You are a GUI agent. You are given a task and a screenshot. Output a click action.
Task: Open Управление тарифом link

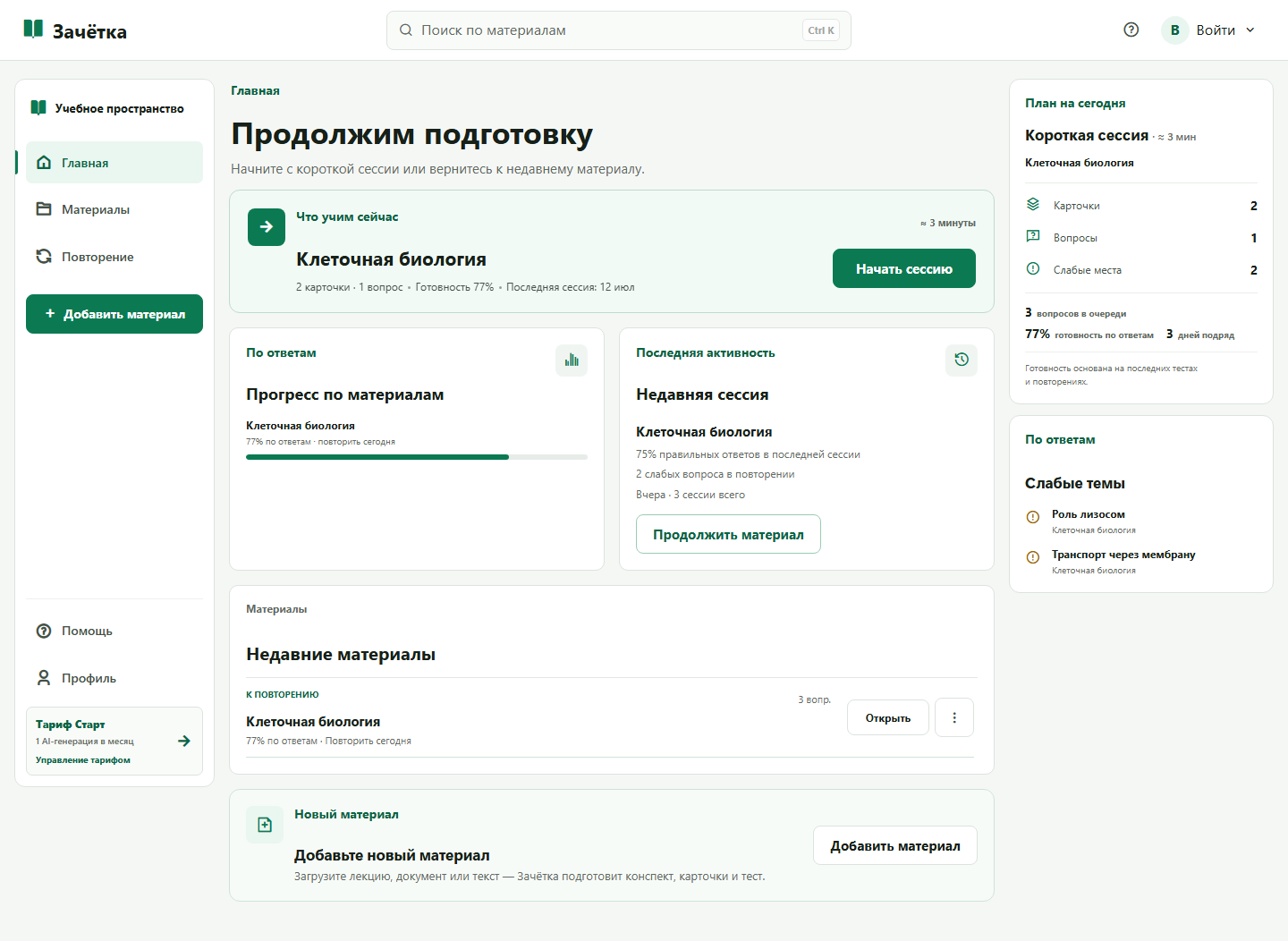click(83, 760)
